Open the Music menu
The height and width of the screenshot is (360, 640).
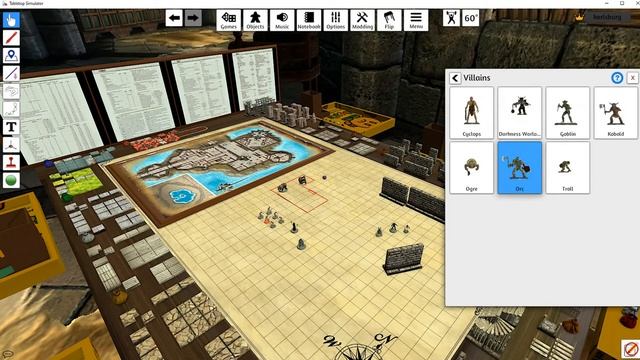[x=282, y=20]
